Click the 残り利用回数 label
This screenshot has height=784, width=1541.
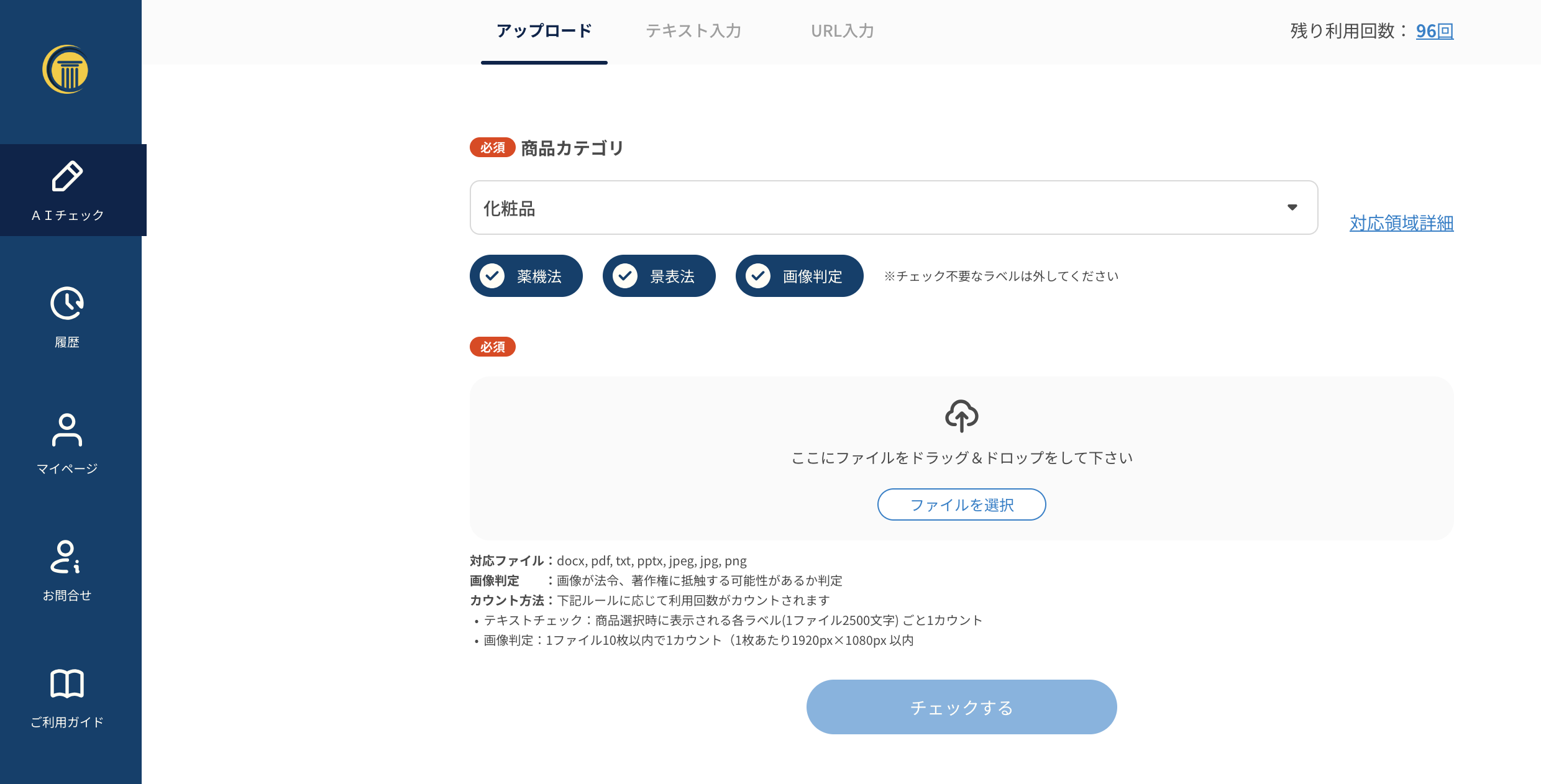pos(1350,31)
